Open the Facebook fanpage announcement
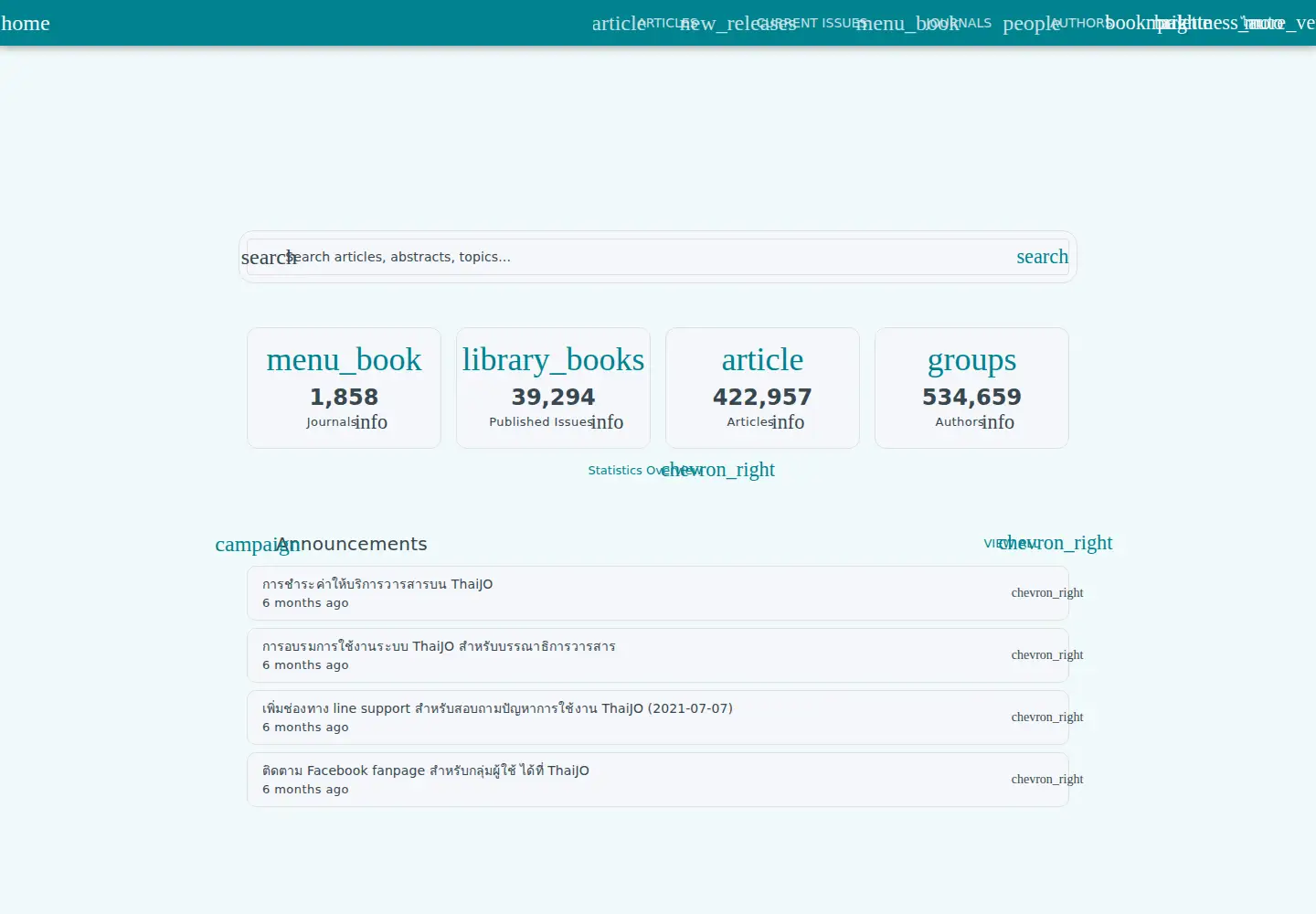Viewport: 1316px width, 914px height. click(x=658, y=780)
